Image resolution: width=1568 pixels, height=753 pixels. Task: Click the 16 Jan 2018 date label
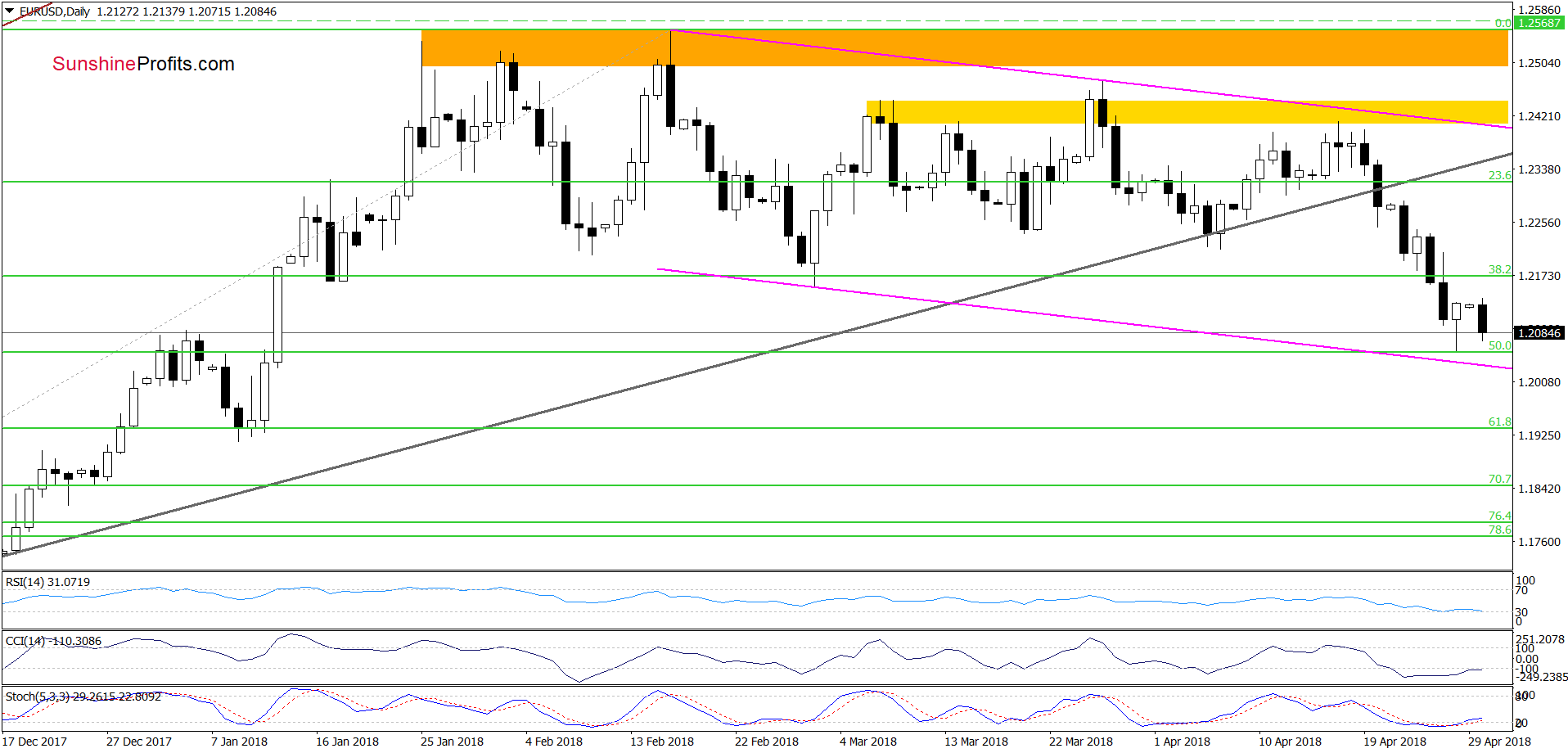pyautogui.click(x=347, y=742)
